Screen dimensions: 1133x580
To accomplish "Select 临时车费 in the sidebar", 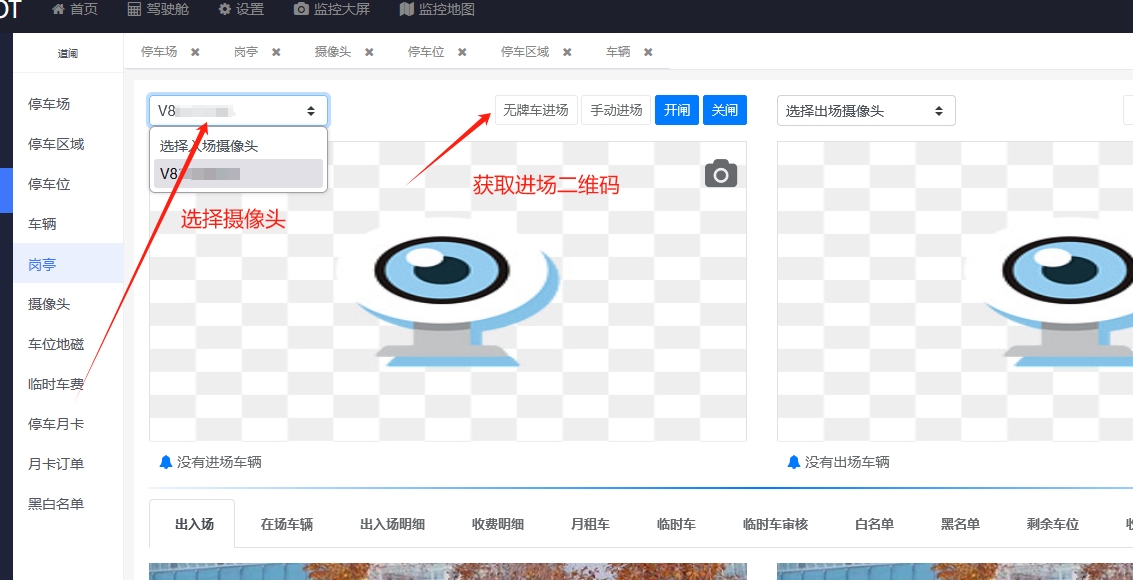I will tap(68, 384).
